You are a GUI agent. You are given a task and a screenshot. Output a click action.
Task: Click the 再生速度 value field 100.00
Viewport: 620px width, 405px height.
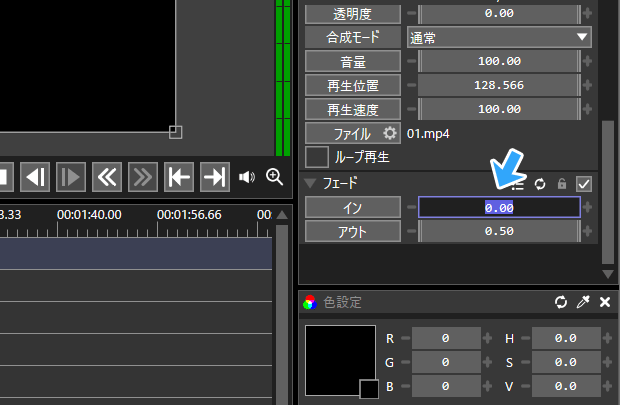(x=499, y=109)
